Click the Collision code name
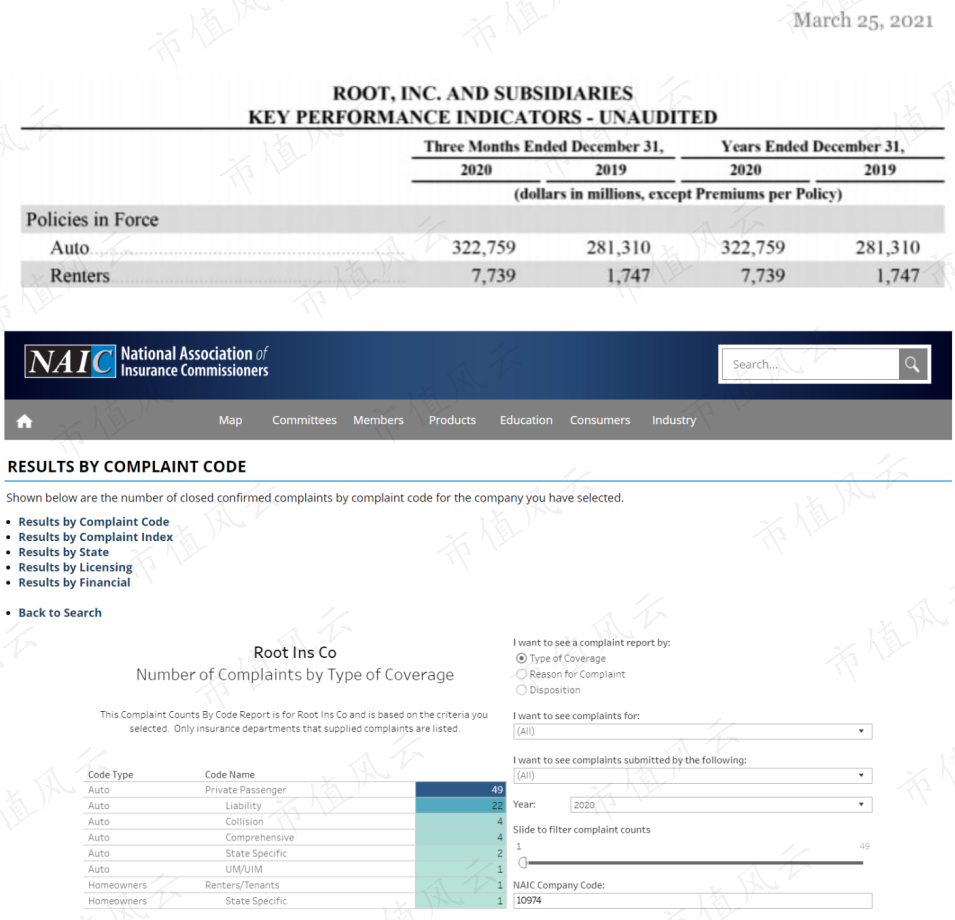955x920 pixels. [x=244, y=821]
